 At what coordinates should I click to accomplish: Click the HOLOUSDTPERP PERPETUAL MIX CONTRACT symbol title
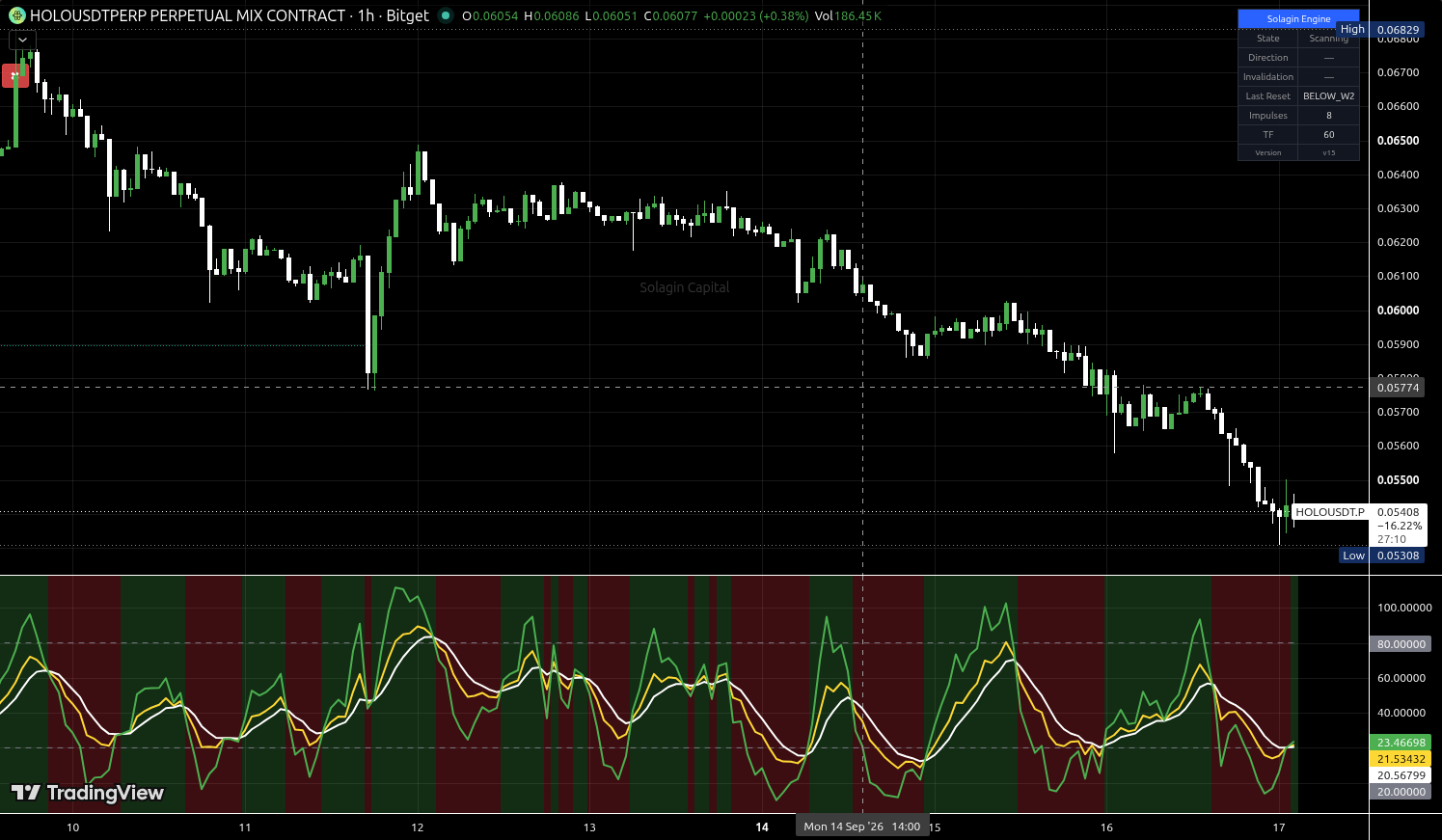pyautogui.click(x=187, y=15)
